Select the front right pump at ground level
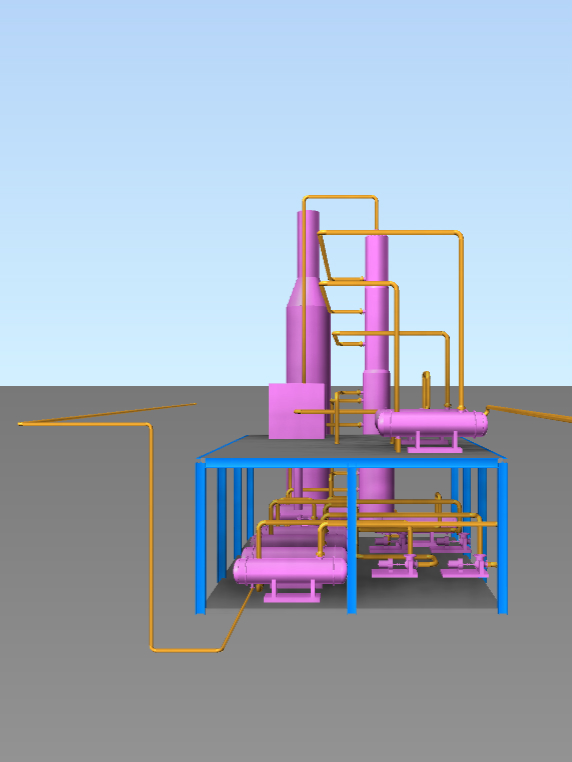Image resolution: width=572 pixels, height=762 pixels. (x=467, y=567)
